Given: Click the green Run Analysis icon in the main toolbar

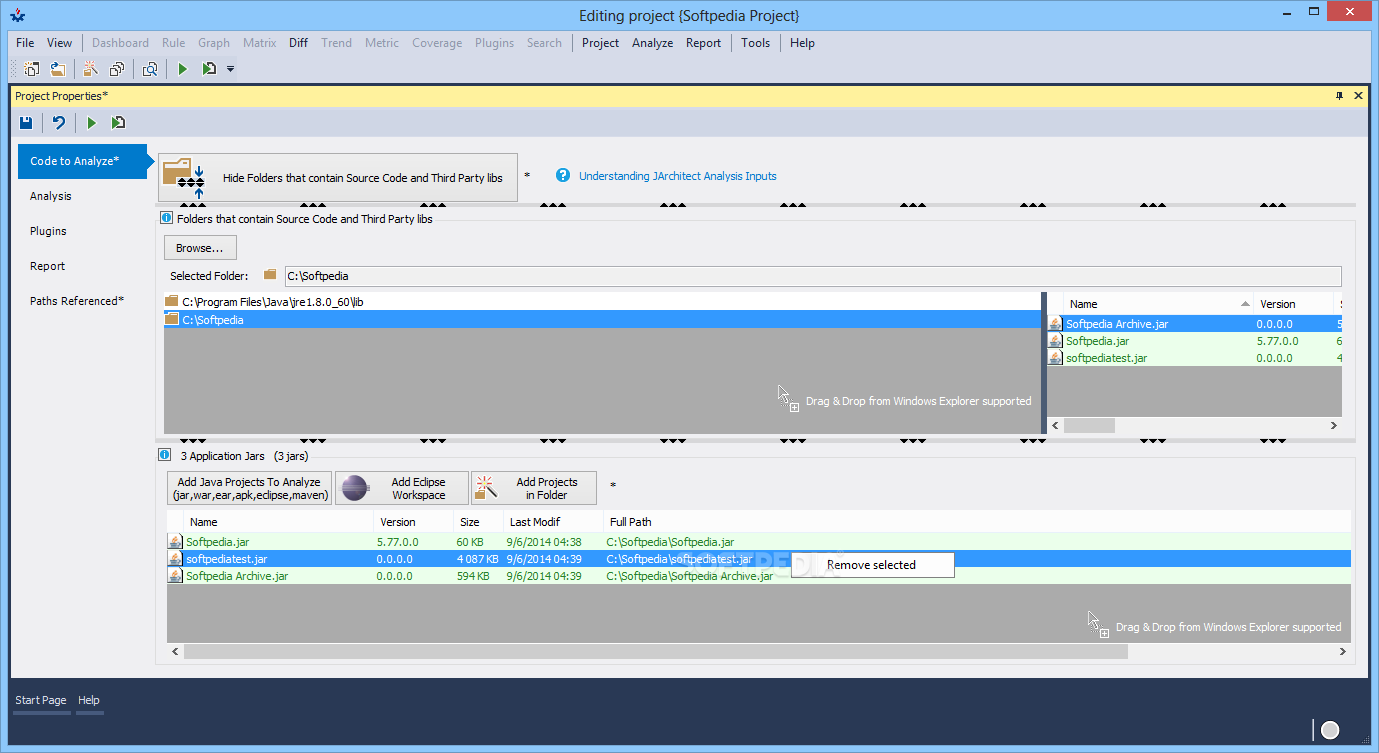Looking at the screenshot, I should click(x=182, y=69).
